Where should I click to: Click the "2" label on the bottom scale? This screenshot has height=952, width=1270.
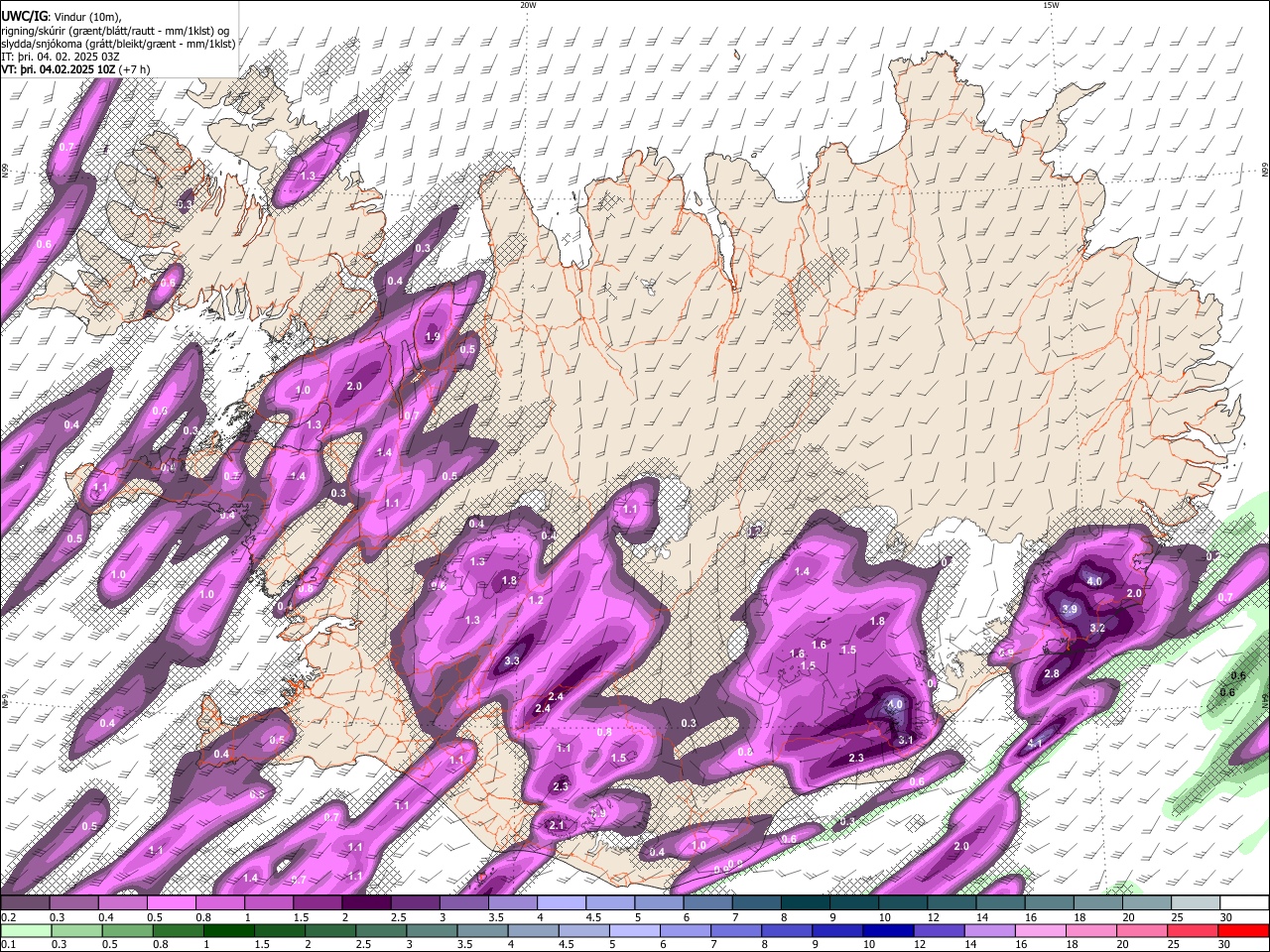tap(309, 944)
